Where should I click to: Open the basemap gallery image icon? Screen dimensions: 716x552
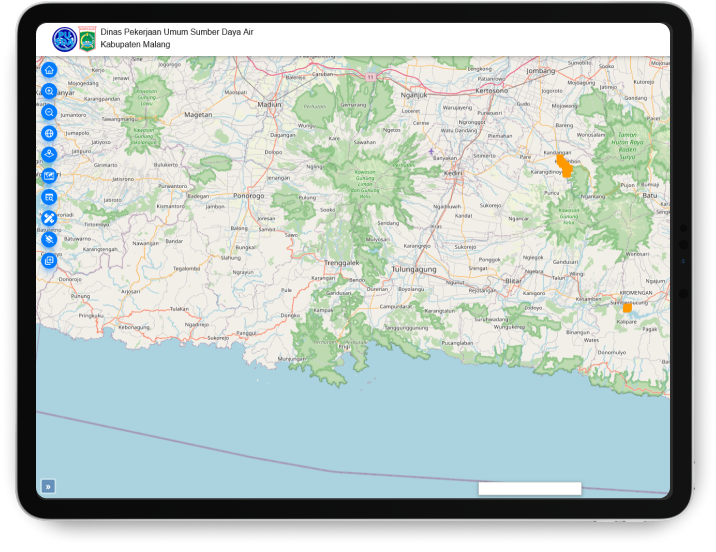(x=49, y=175)
